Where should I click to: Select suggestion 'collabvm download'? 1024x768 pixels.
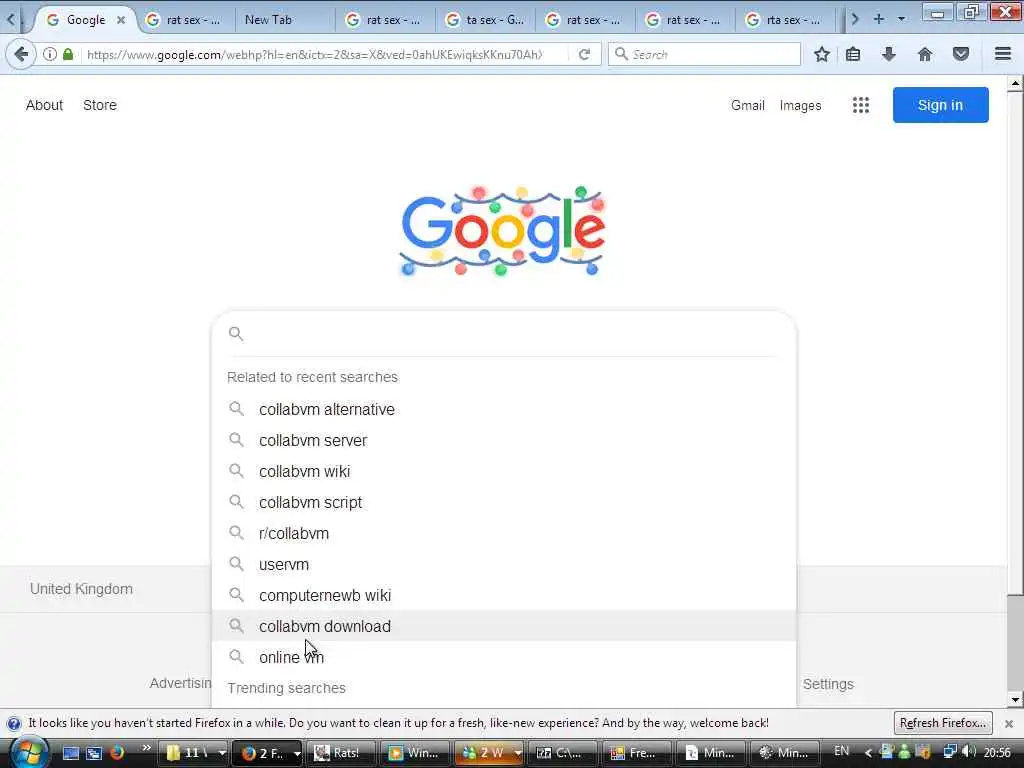click(x=504, y=626)
